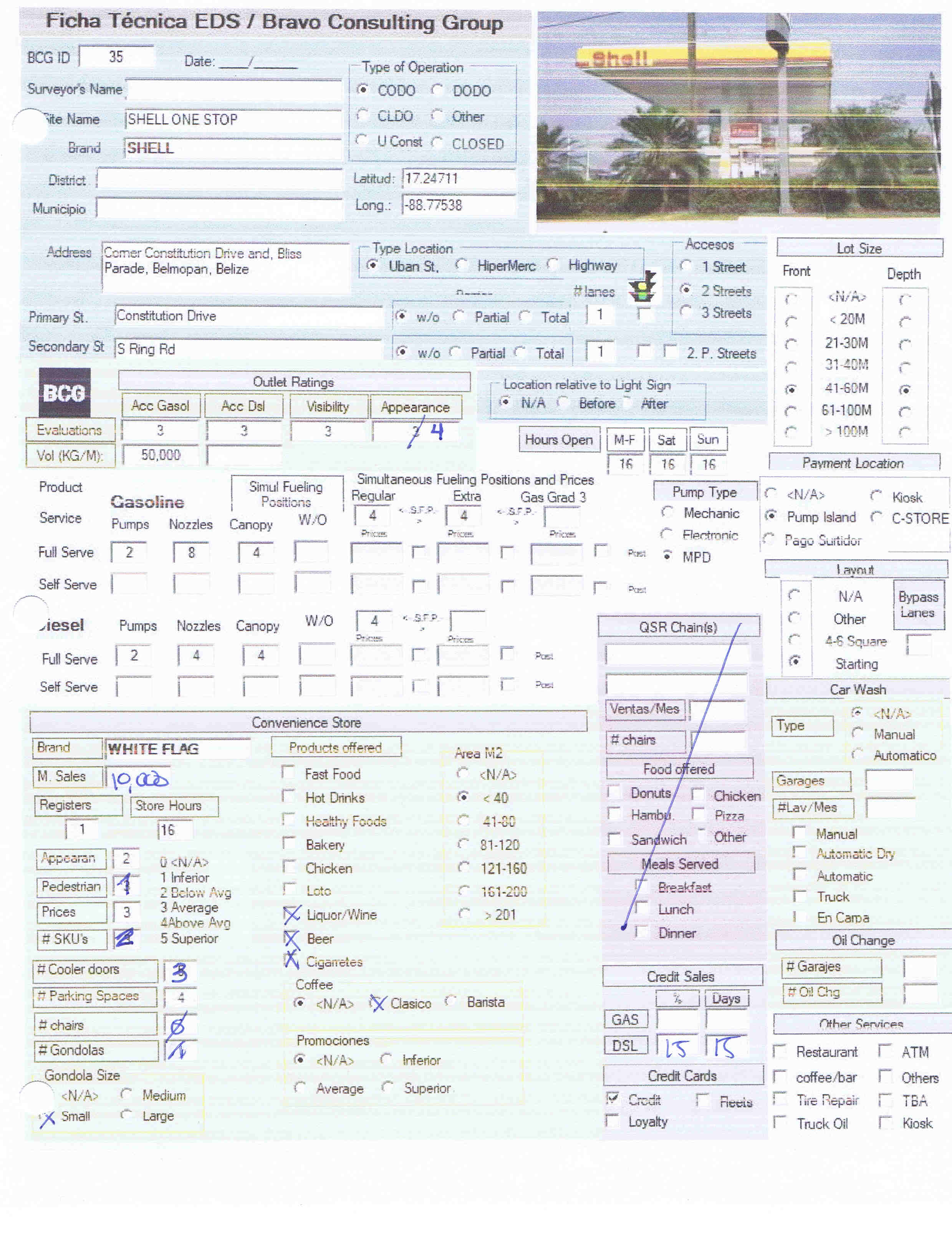The height and width of the screenshot is (1240, 952).
Task: Click the Site Name field
Action: 233,119
